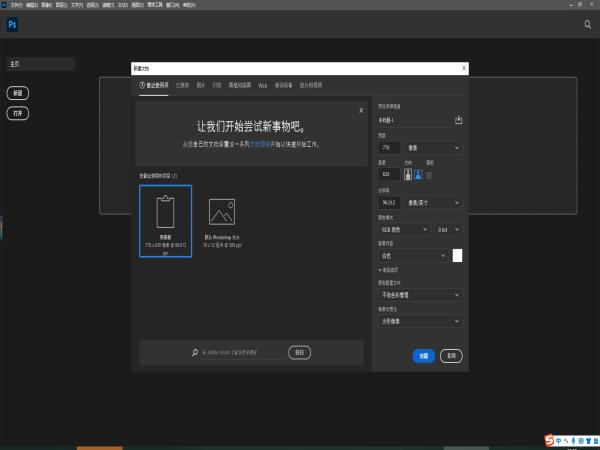Open the width units dropdown
Screen dimensions: 600x450
click(434, 147)
